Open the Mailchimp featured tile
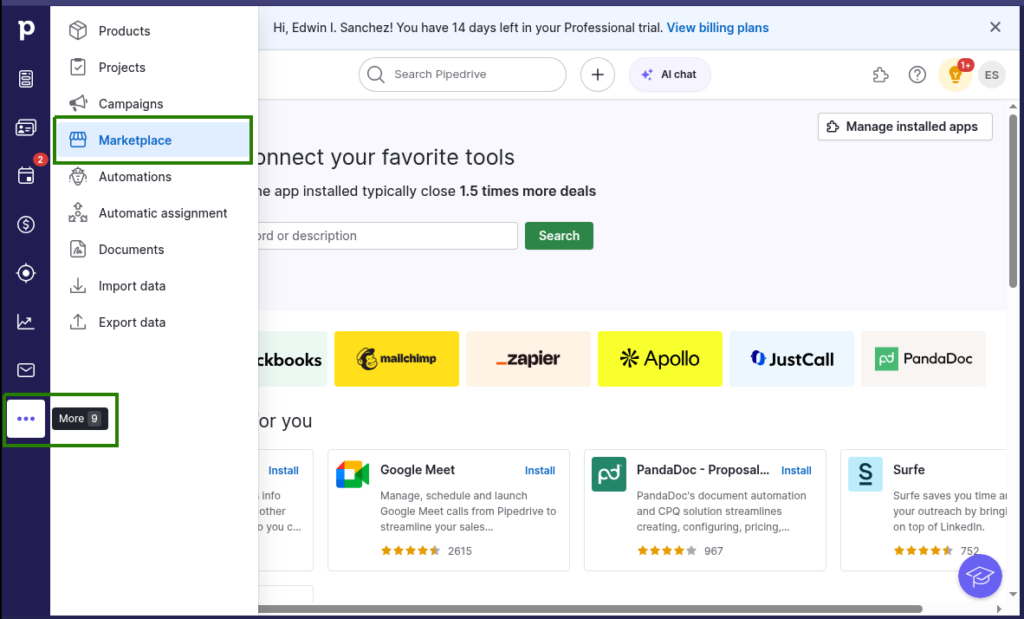This screenshot has height=619, width=1024. pyautogui.click(x=396, y=358)
